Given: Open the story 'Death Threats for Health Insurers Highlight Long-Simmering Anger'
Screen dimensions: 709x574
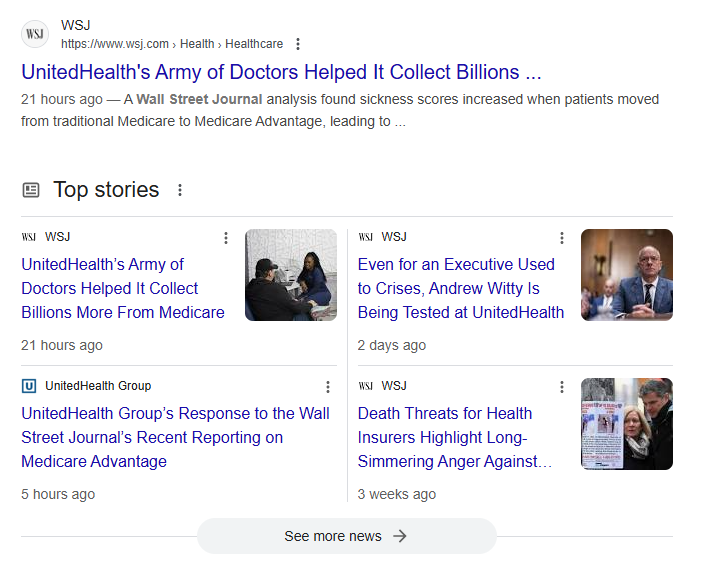Looking at the screenshot, I should [x=455, y=437].
